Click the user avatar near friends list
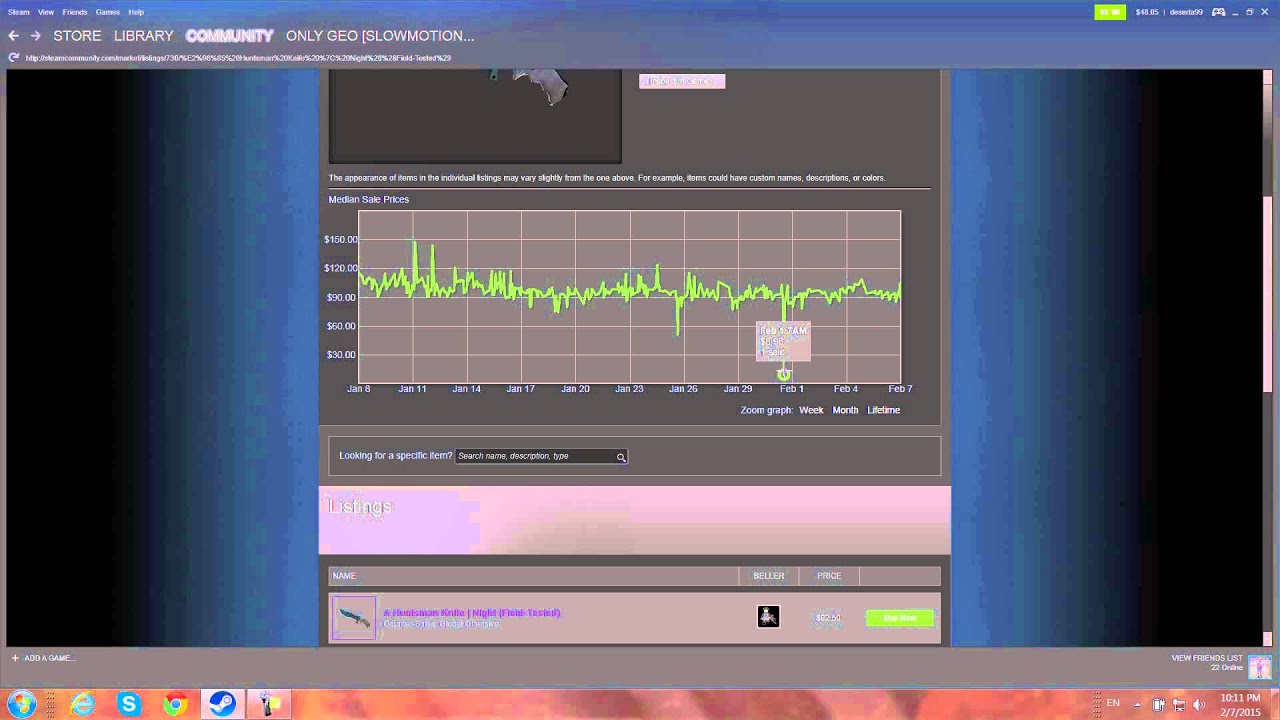 (x=1259, y=667)
